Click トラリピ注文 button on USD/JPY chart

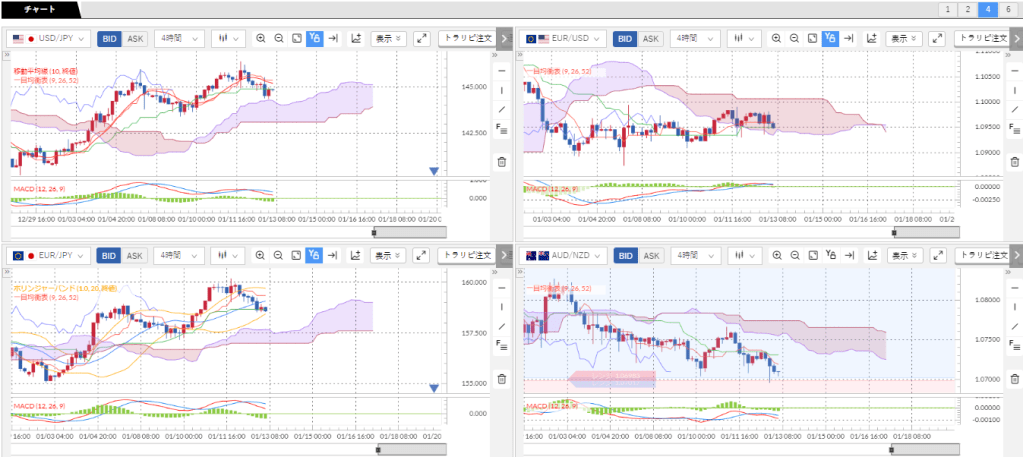click(466, 39)
